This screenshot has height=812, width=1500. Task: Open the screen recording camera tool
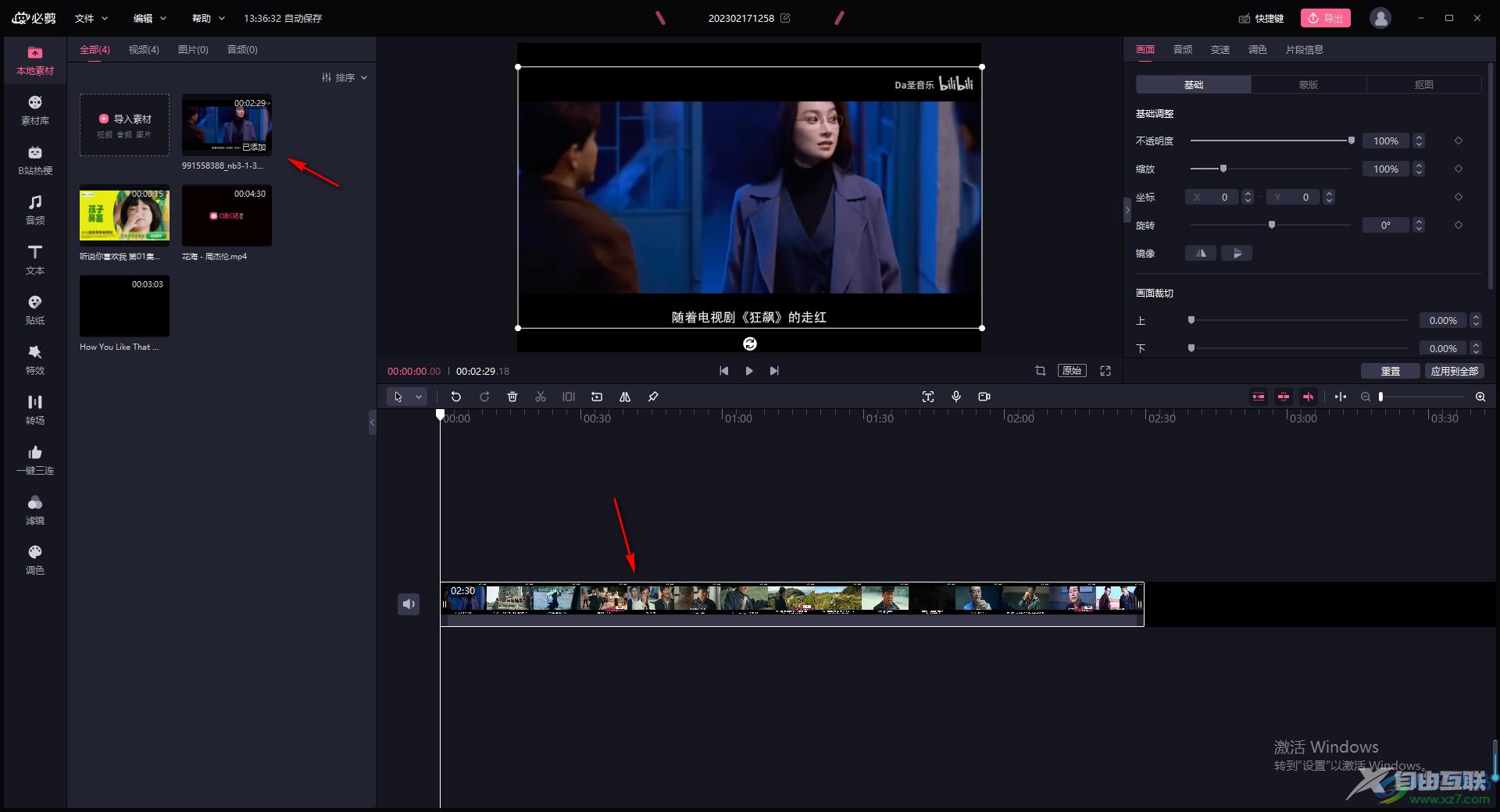[984, 397]
